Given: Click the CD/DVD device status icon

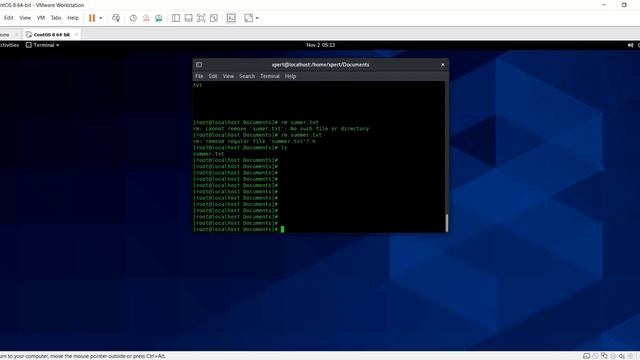Looking at the screenshot, I should click(x=596, y=356).
